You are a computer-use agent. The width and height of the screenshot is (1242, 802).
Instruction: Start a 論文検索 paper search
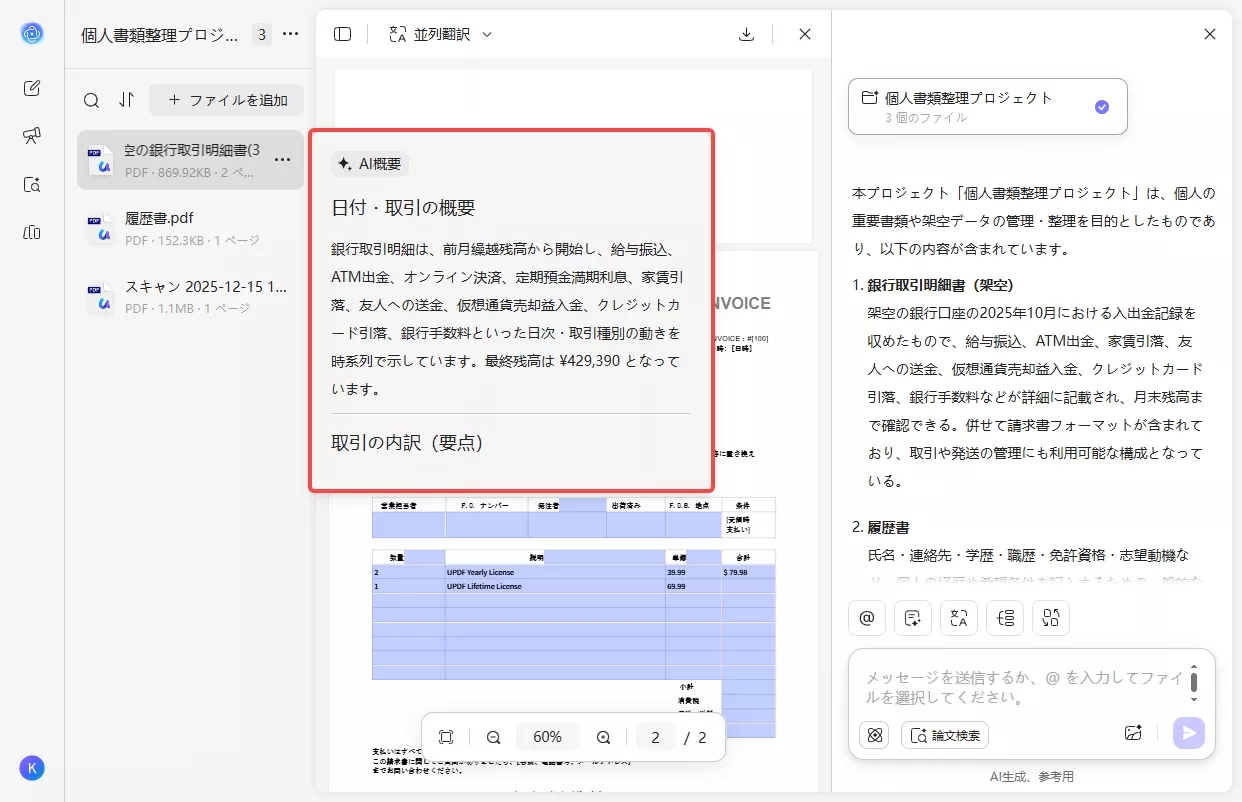tap(944, 735)
